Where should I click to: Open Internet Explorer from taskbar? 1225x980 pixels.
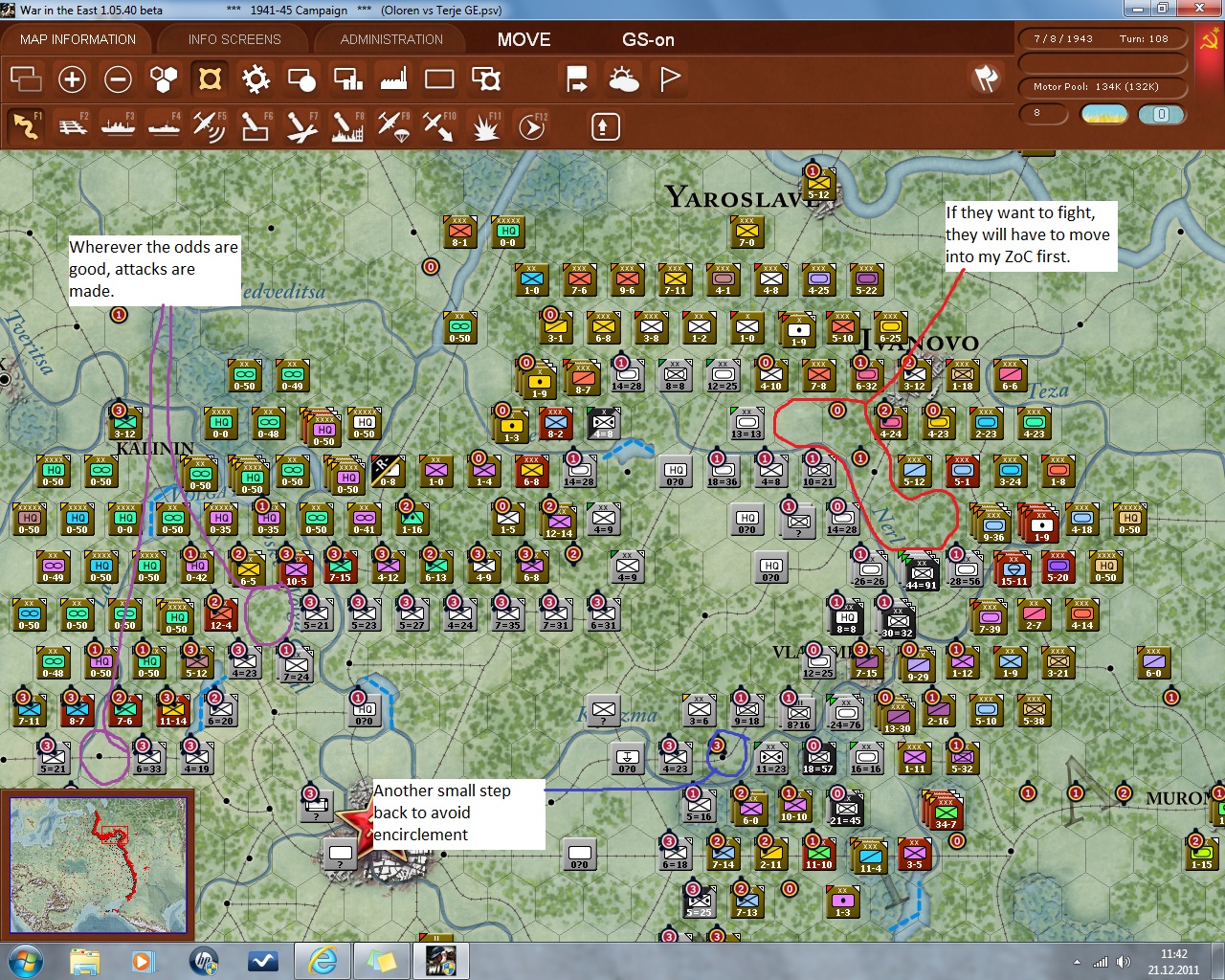click(323, 961)
